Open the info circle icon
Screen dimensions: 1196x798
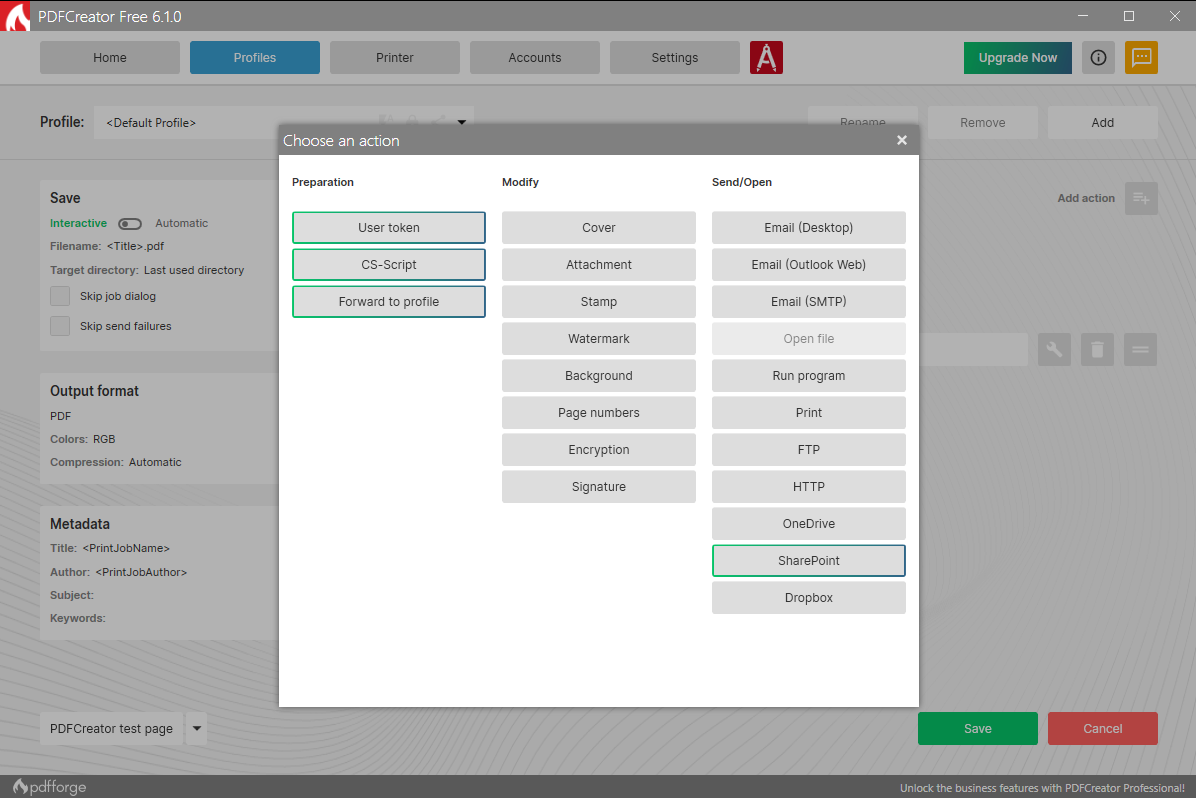pos(1098,58)
